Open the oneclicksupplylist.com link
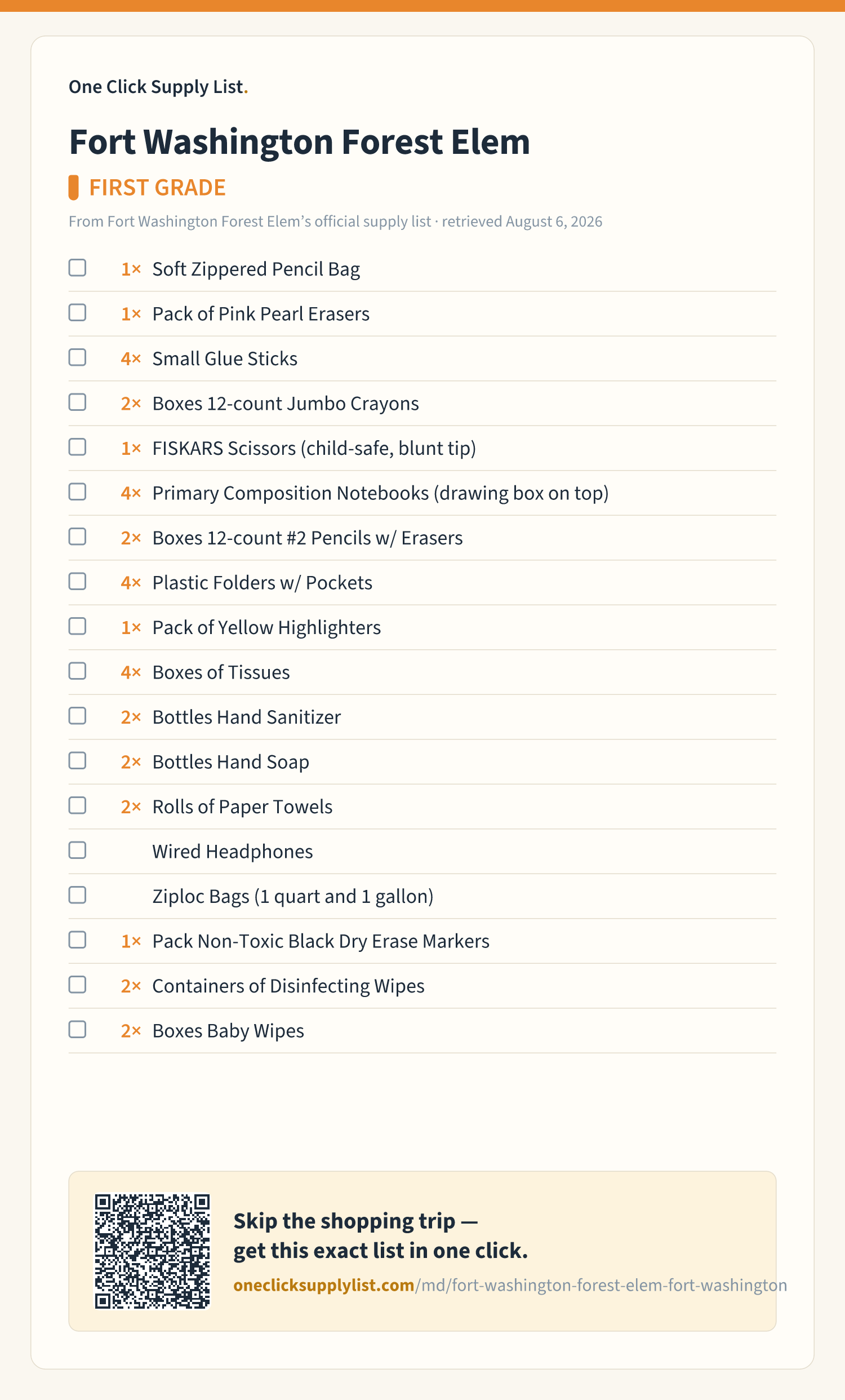 tap(510, 1285)
